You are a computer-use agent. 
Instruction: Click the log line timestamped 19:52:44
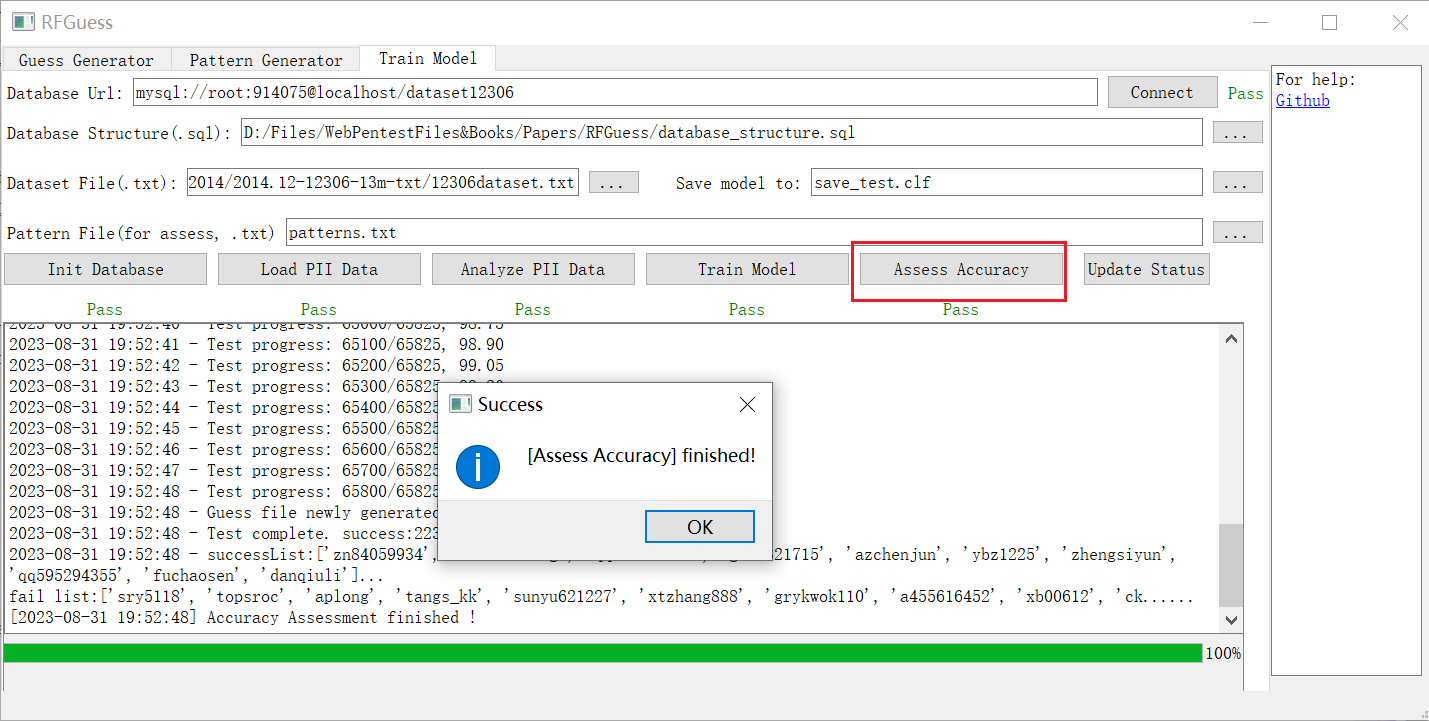point(224,407)
